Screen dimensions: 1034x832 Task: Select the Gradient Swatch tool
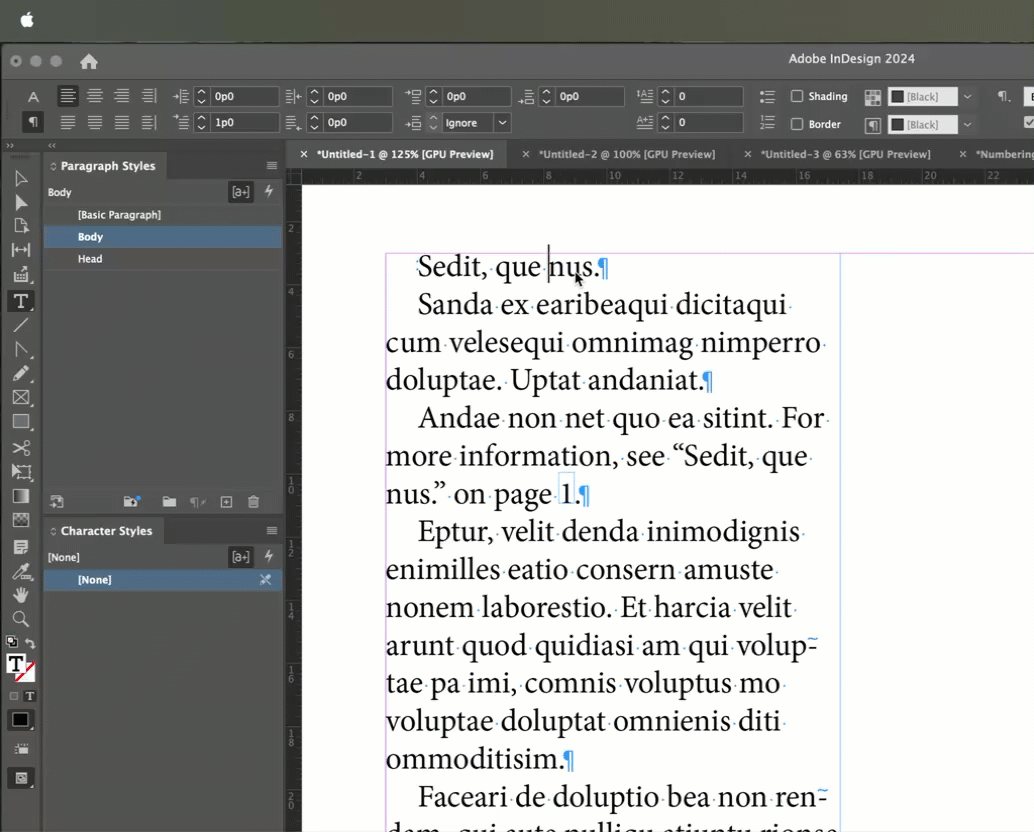tap(20, 496)
